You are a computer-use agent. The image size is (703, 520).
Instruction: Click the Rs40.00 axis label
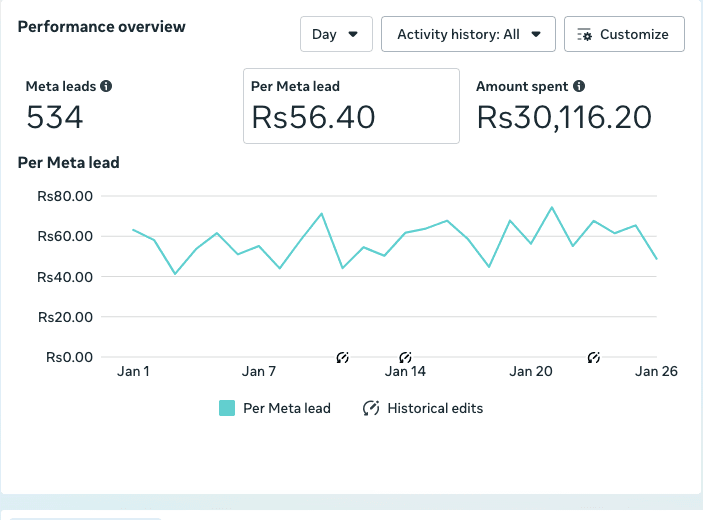click(x=65, y=277)
